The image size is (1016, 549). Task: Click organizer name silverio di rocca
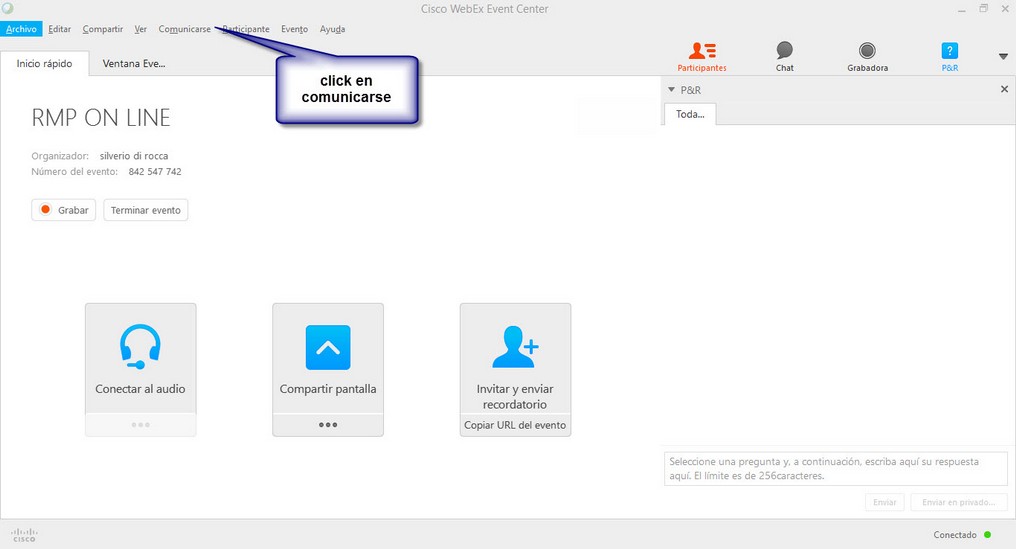133,156
